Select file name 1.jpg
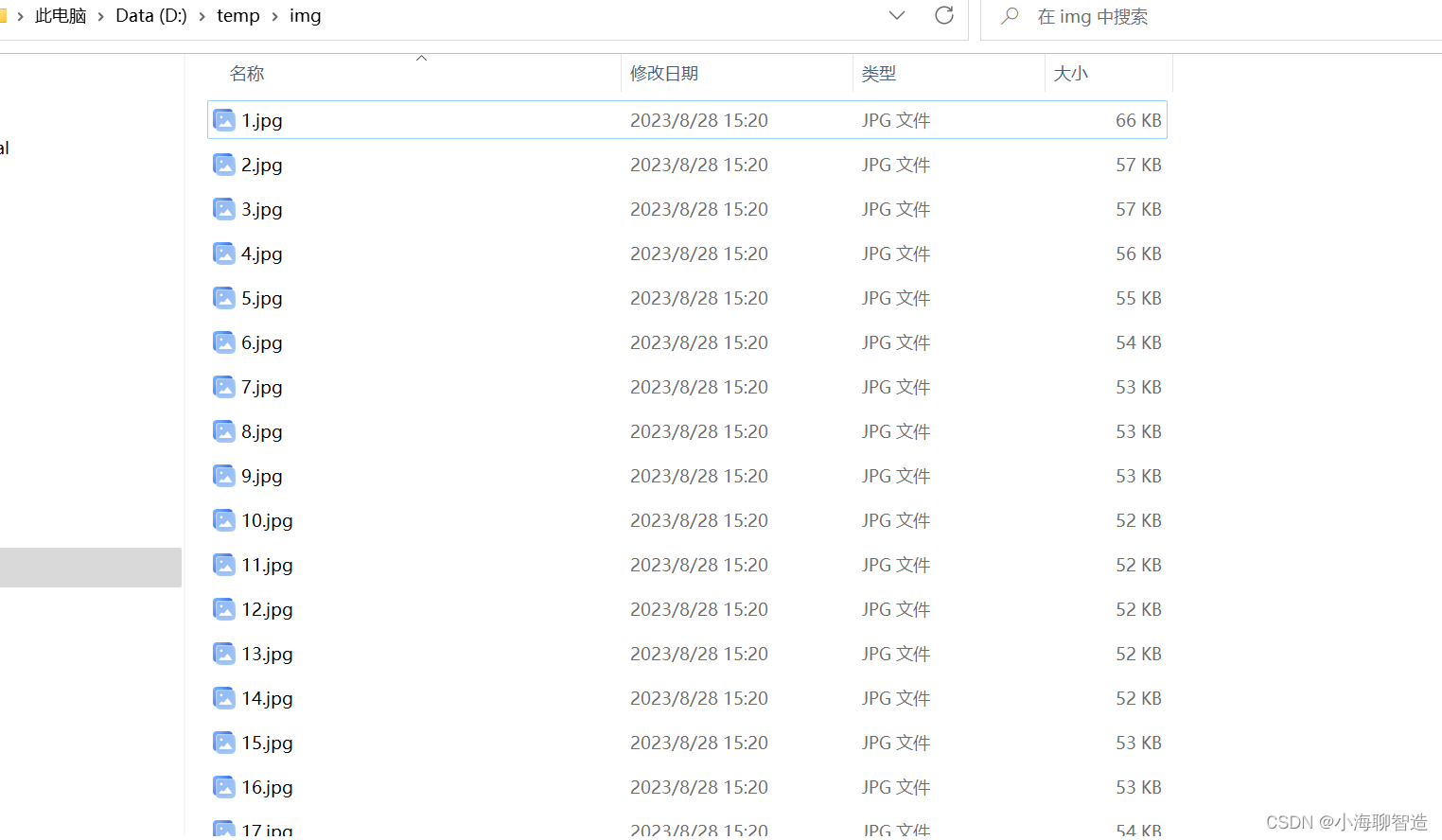This screenshot has width=1442, height=840. (x=262, y=120)
